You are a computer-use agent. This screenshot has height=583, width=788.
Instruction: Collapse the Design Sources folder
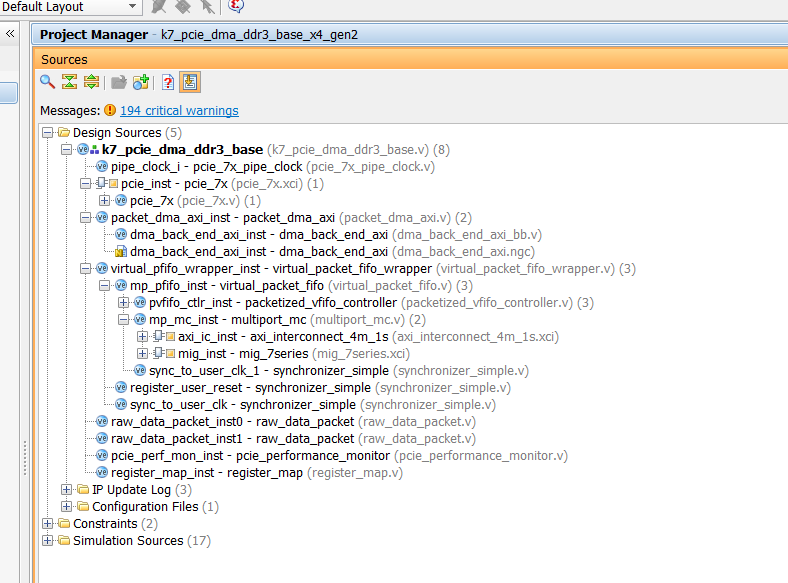(49, 133)
